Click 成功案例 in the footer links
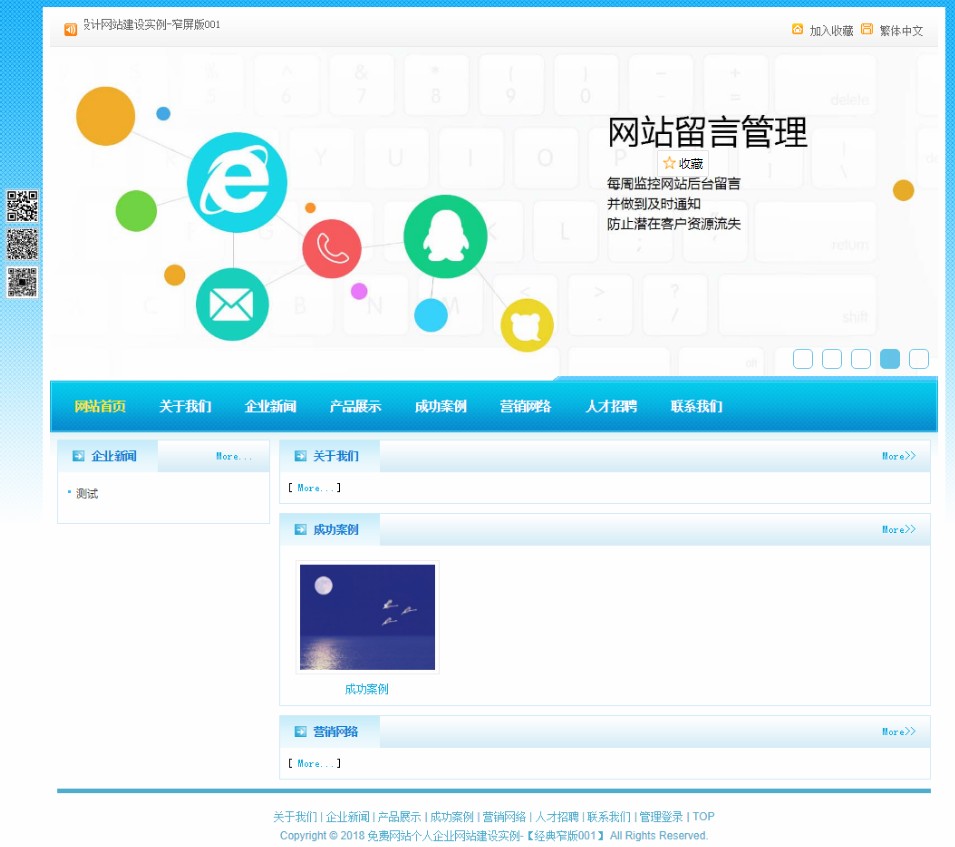 click(x=452, y=817)
